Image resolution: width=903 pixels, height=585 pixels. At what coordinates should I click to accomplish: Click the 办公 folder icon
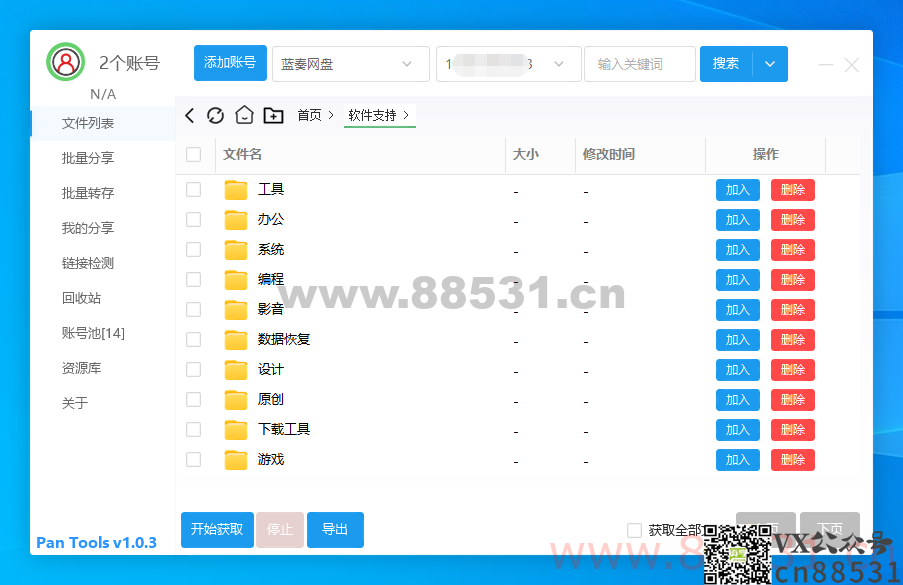pos(236,220)
